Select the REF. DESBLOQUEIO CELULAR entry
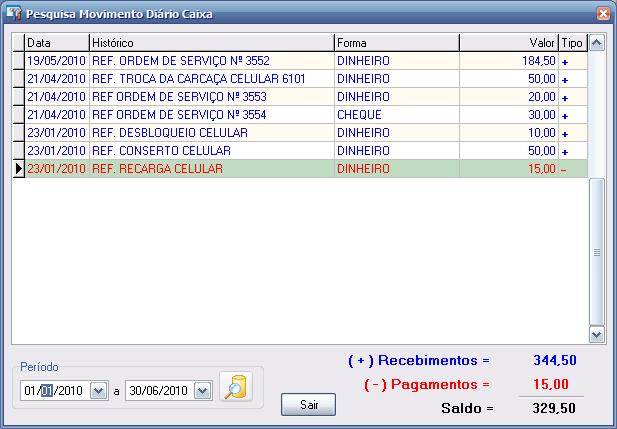Screen dimensions: 617x429 coord(180,133)
